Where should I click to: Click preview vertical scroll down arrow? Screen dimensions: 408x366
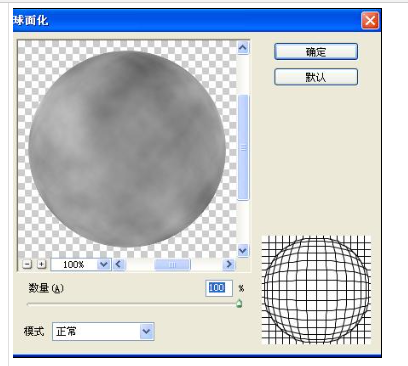pos(243,250)
